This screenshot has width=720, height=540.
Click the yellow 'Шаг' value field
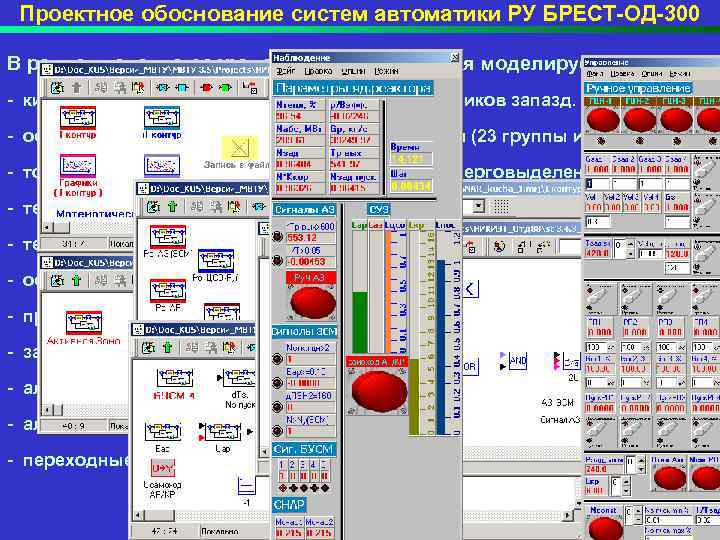pyautogui.click(x=411, y=186)
